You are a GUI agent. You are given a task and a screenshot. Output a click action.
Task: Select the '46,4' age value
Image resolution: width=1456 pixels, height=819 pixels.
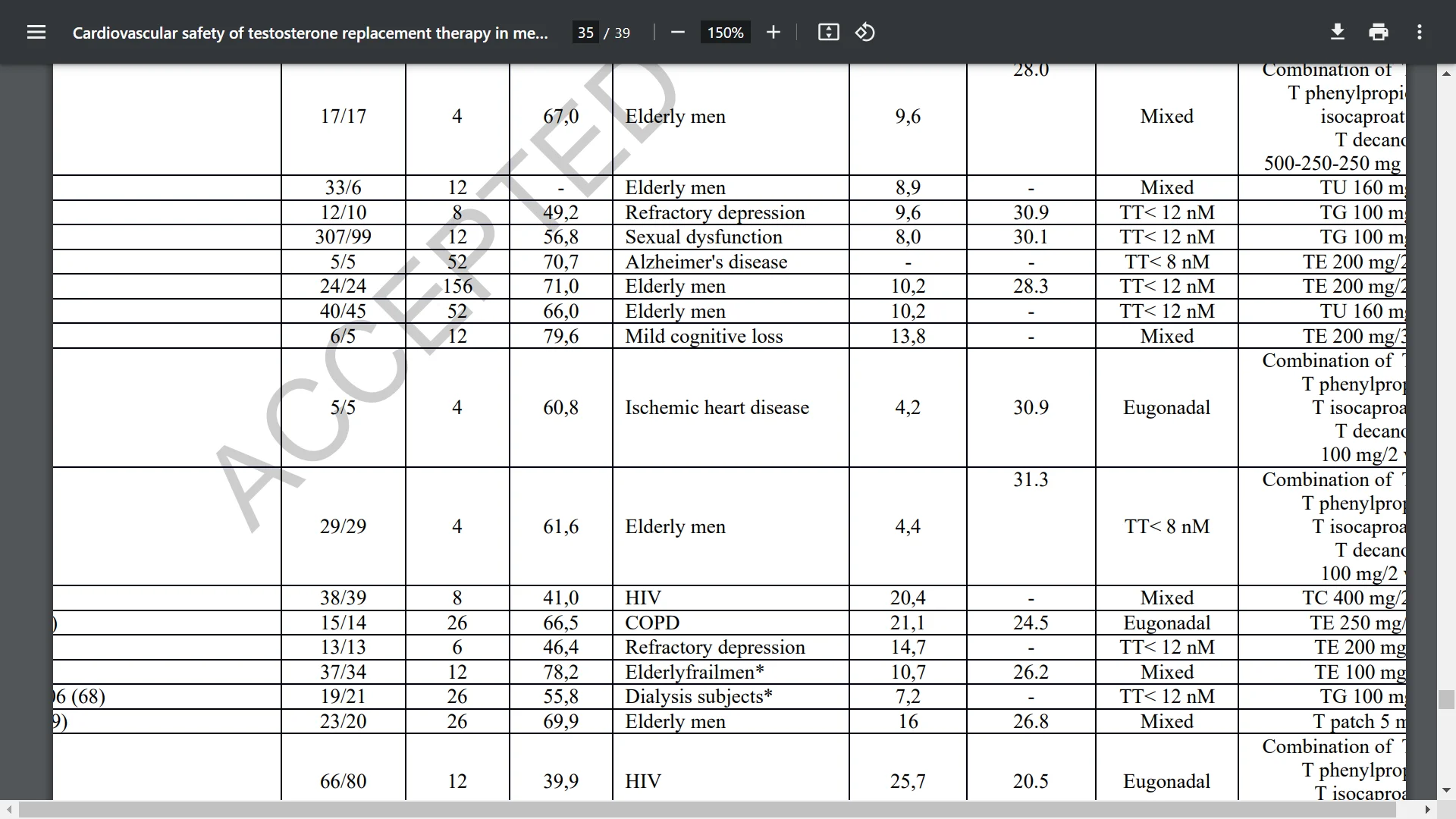tap(560, 647)
